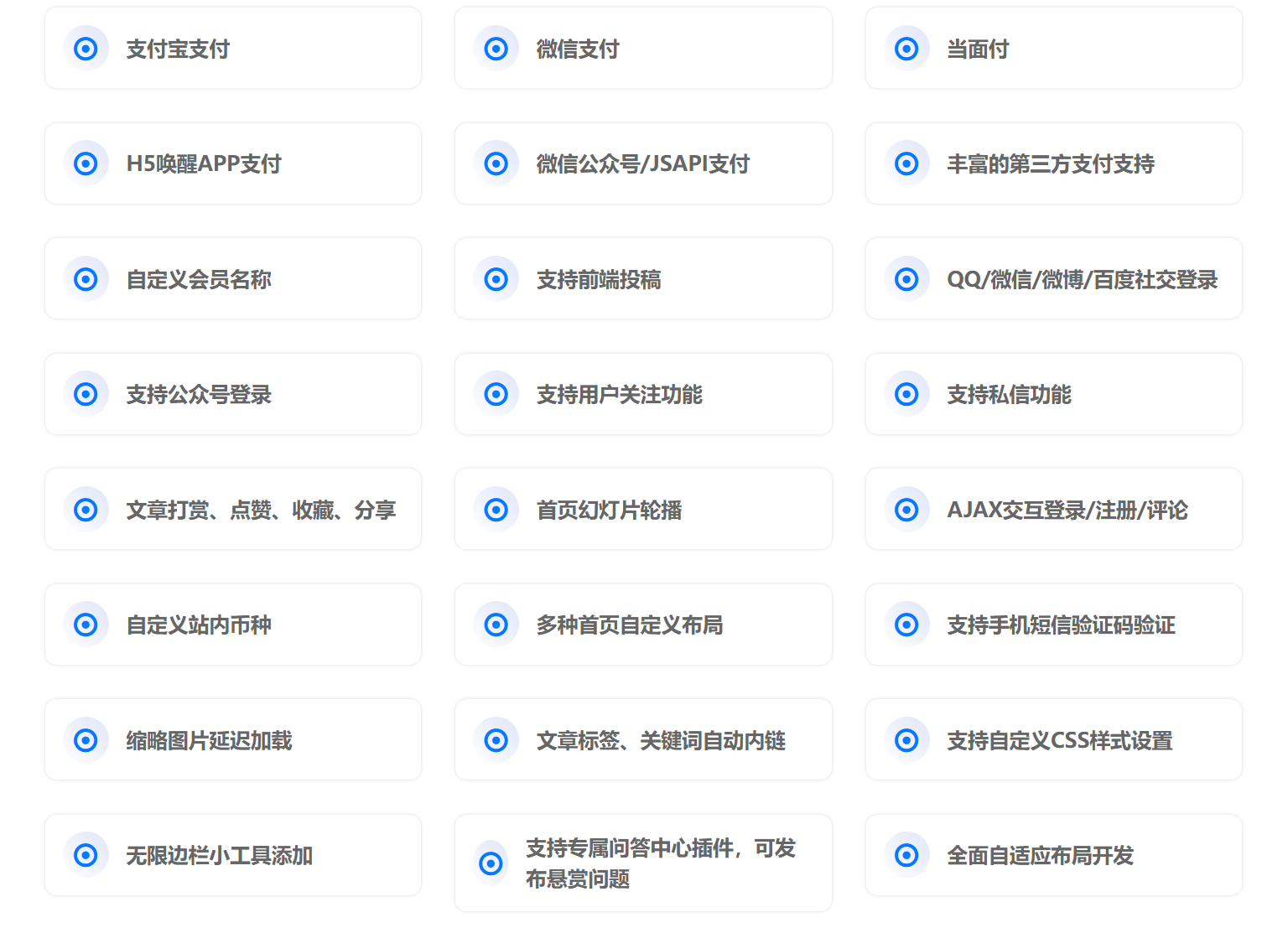Screen dimensions: 1288x933
Task: Click the text "自定义站内币种"
Action: [199, 625]
